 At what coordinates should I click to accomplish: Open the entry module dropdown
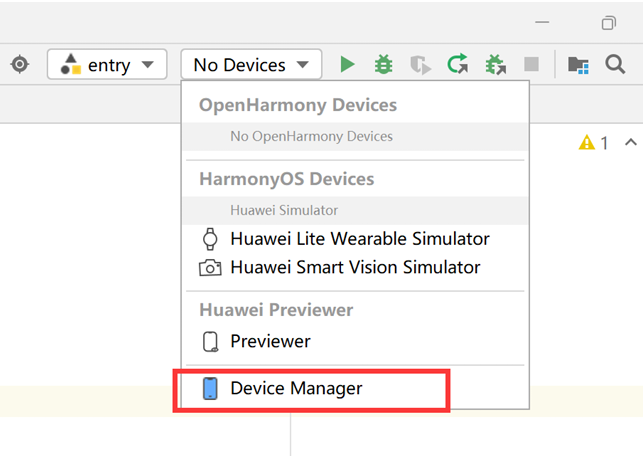[x=107, y=64]
